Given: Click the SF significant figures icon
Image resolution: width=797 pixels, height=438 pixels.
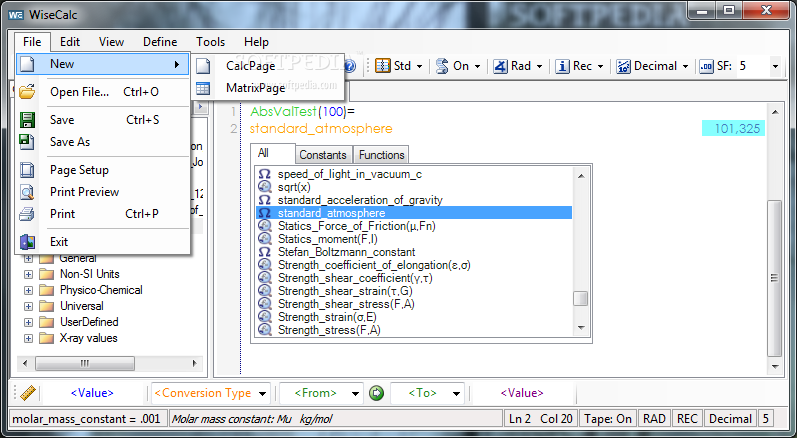Looking at the screenshot, I should [x=707, y=66].
